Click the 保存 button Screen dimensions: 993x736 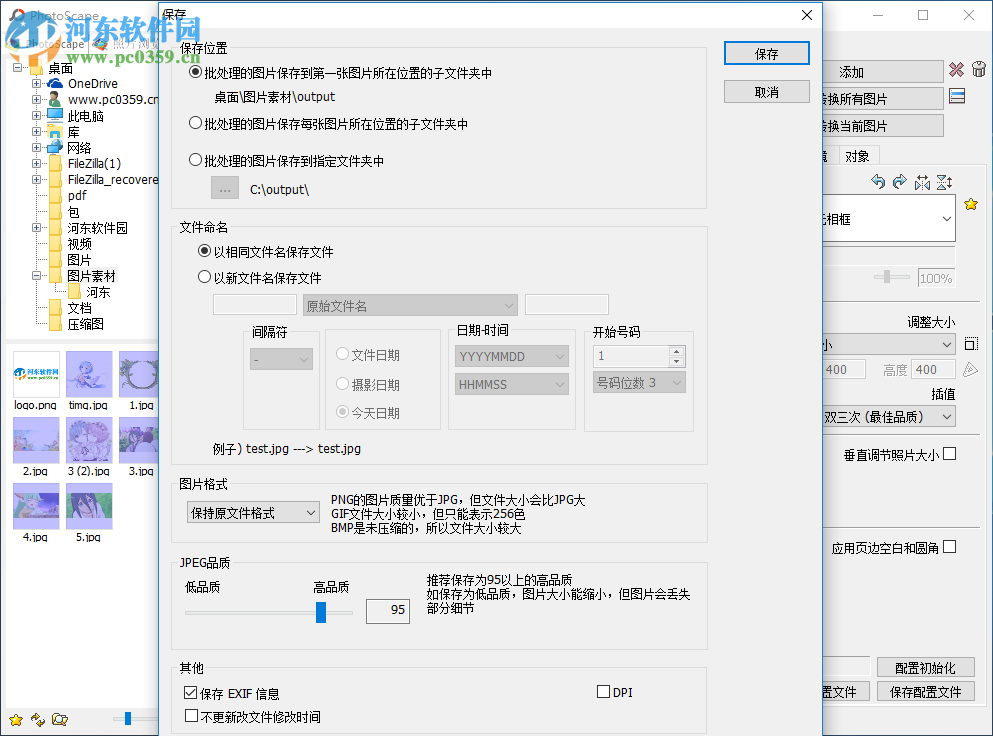(766, 52)
